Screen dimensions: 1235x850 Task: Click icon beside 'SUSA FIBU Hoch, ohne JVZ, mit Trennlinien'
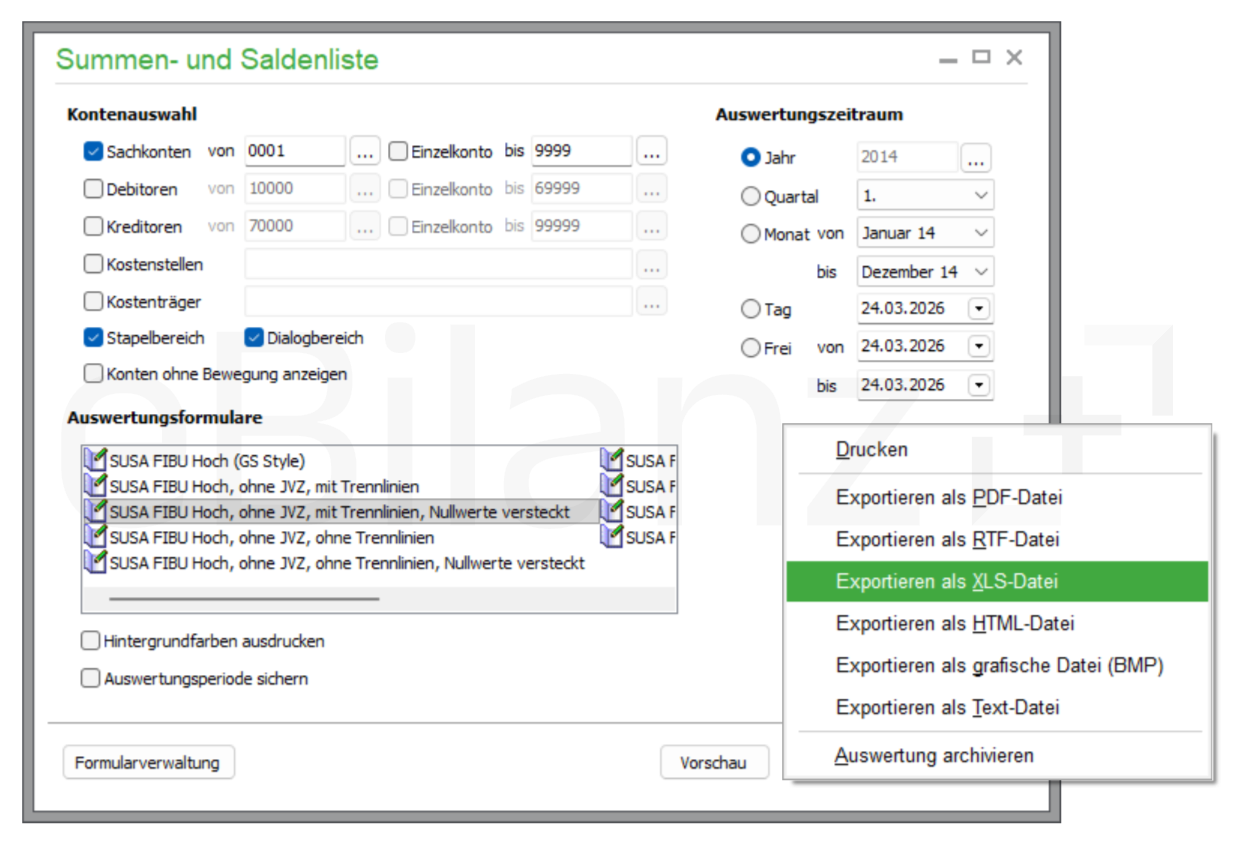tap(96, 486)
